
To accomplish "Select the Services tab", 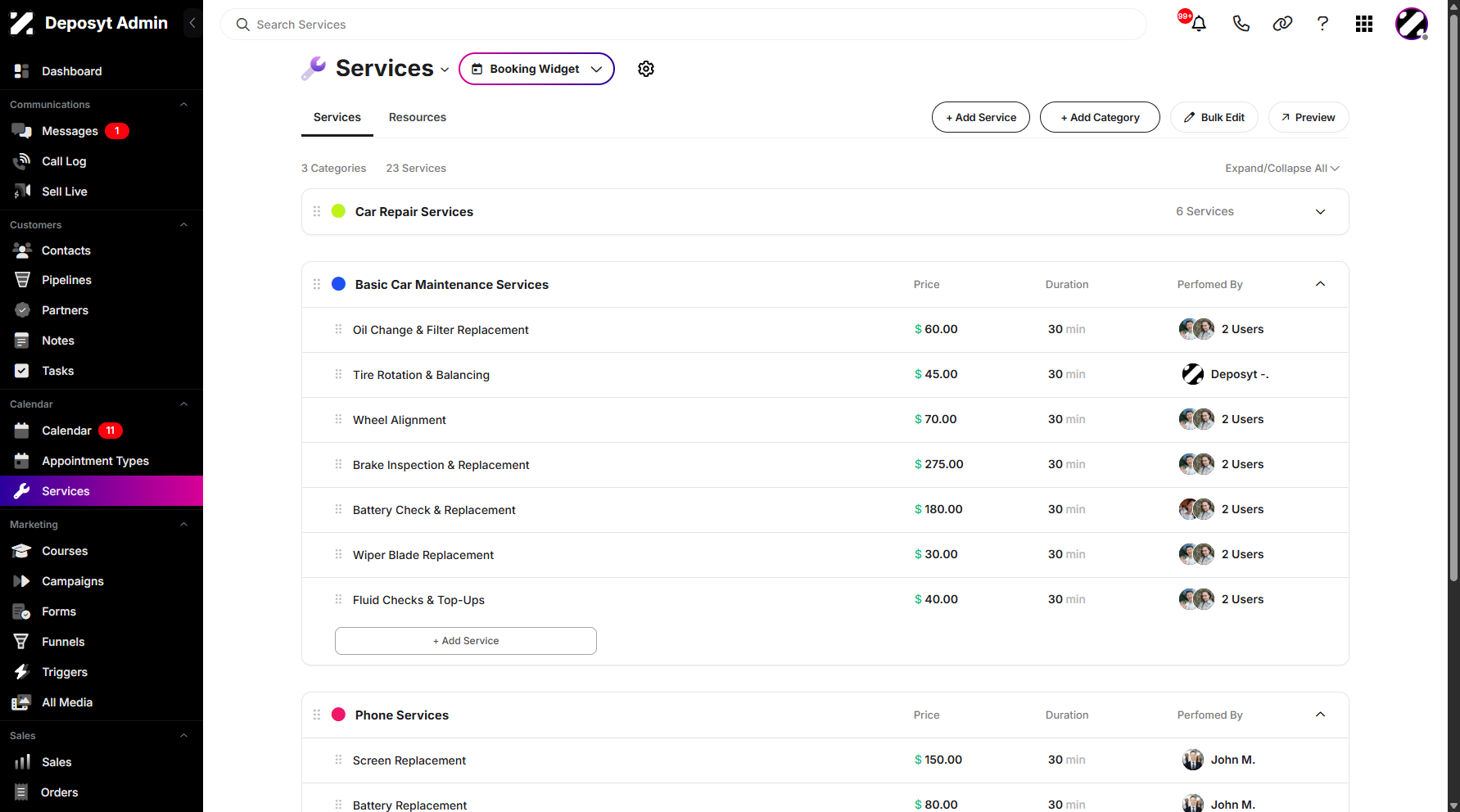I will tap(337, 117).
